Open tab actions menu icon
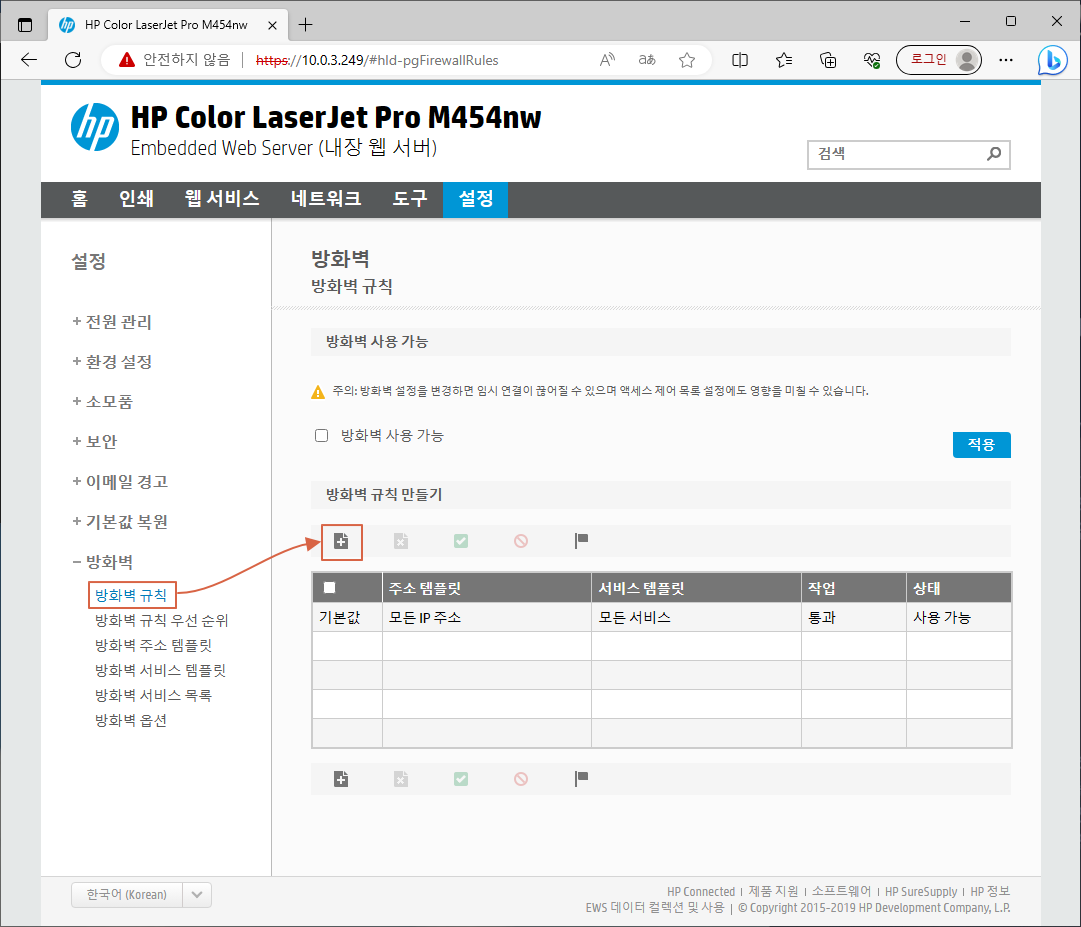 (x=25, y=25)
